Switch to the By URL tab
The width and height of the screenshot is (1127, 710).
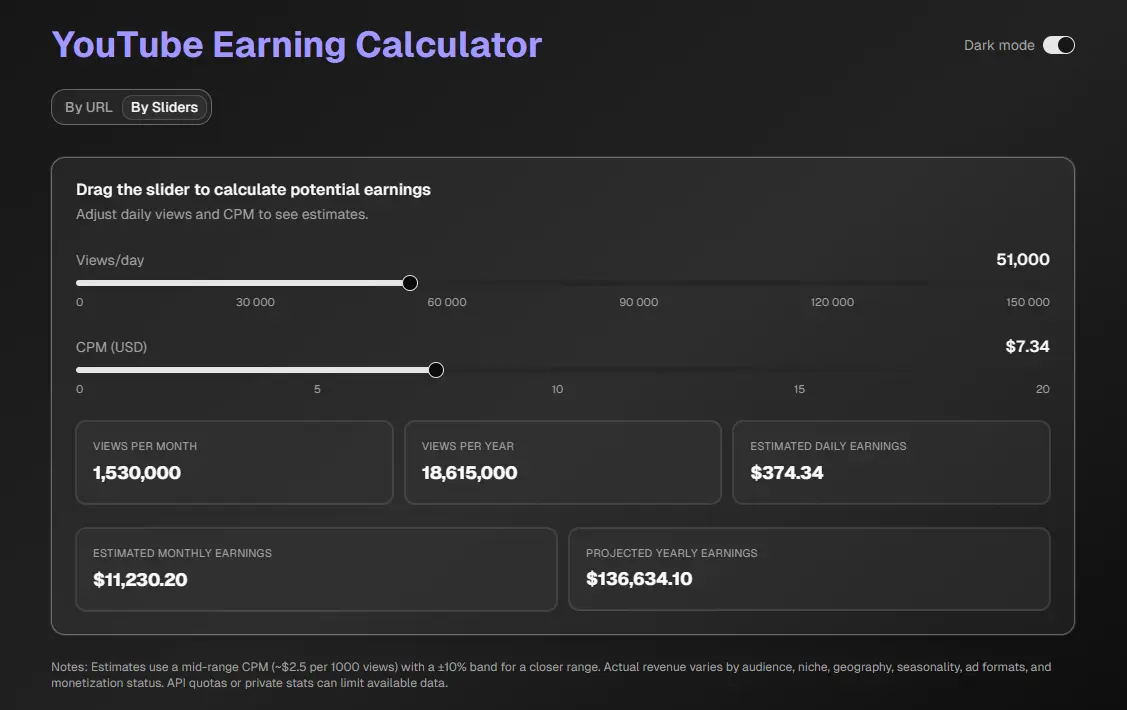tap(89, 107)
